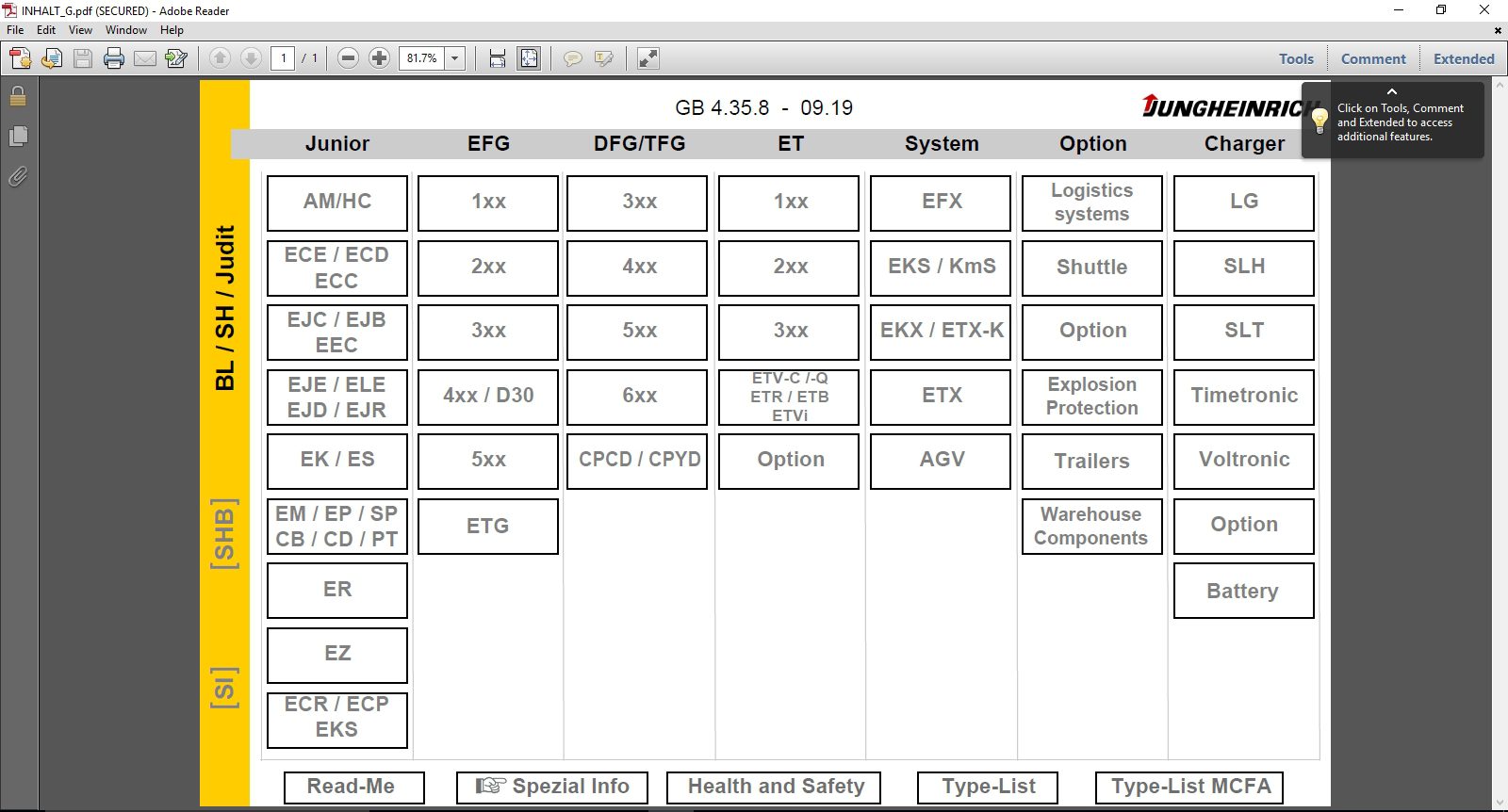Open the ECR / ECP EKS link

pos(337,720)
